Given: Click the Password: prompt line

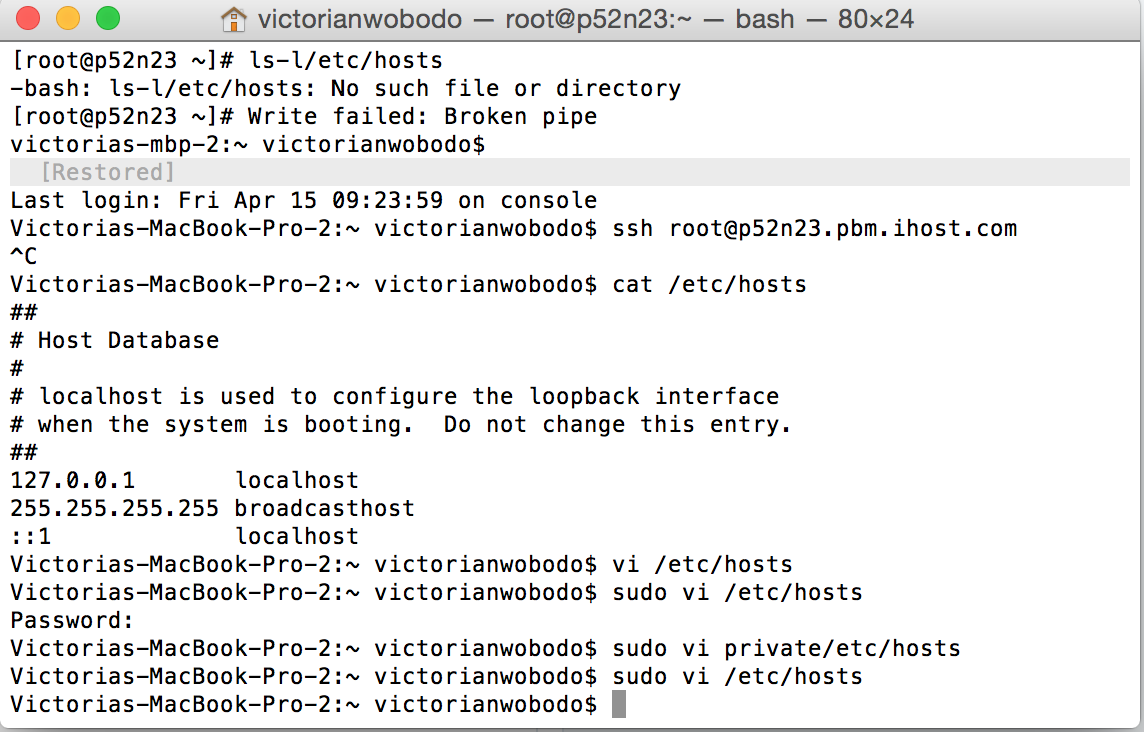Looking at the screenshot, I should (x=71, y=620).
